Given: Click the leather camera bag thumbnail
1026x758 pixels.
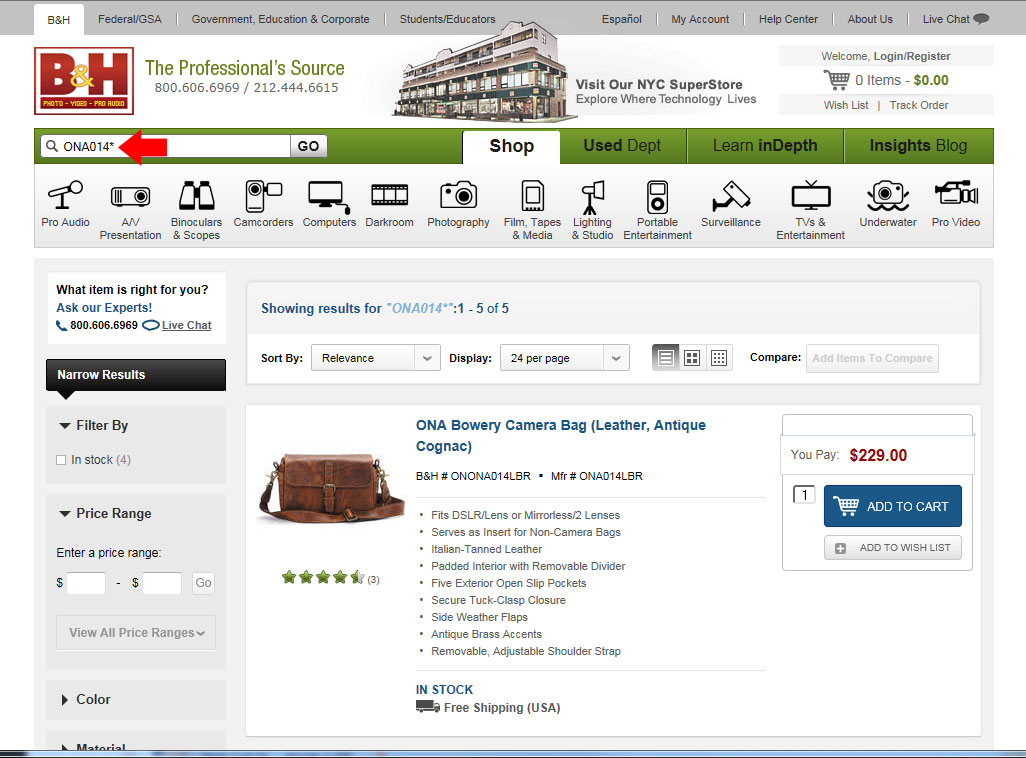Looking at the screenshot, I should (x=330, y=490).
